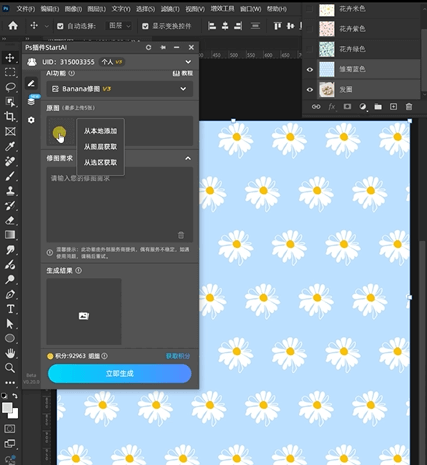Open the Banana修图 function dropdown
The height and width of the screenshot is (465, 427).
(120, 89)
